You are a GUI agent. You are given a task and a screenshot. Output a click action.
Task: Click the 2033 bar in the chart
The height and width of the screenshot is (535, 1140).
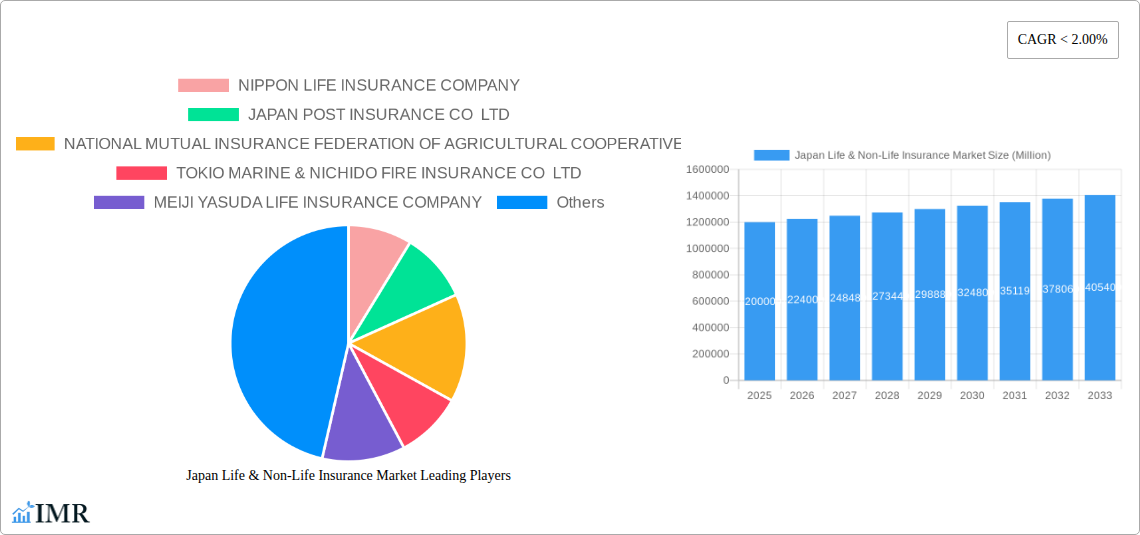(x=1100, y=287)
